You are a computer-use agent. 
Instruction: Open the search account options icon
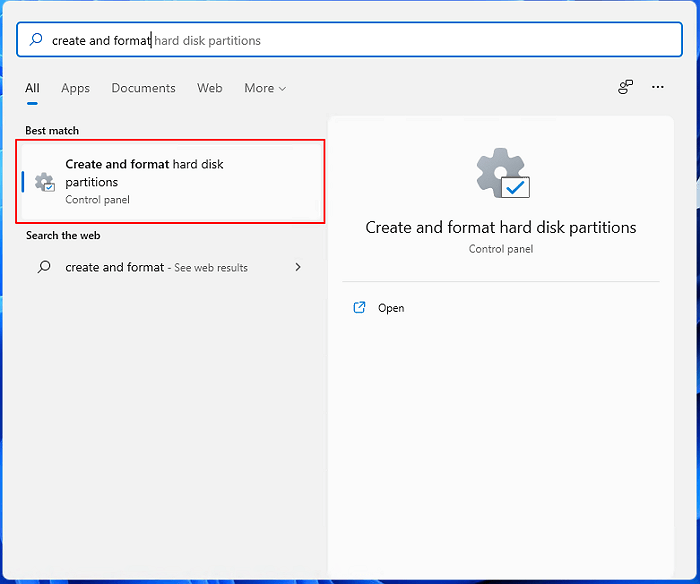pos(625,88)
